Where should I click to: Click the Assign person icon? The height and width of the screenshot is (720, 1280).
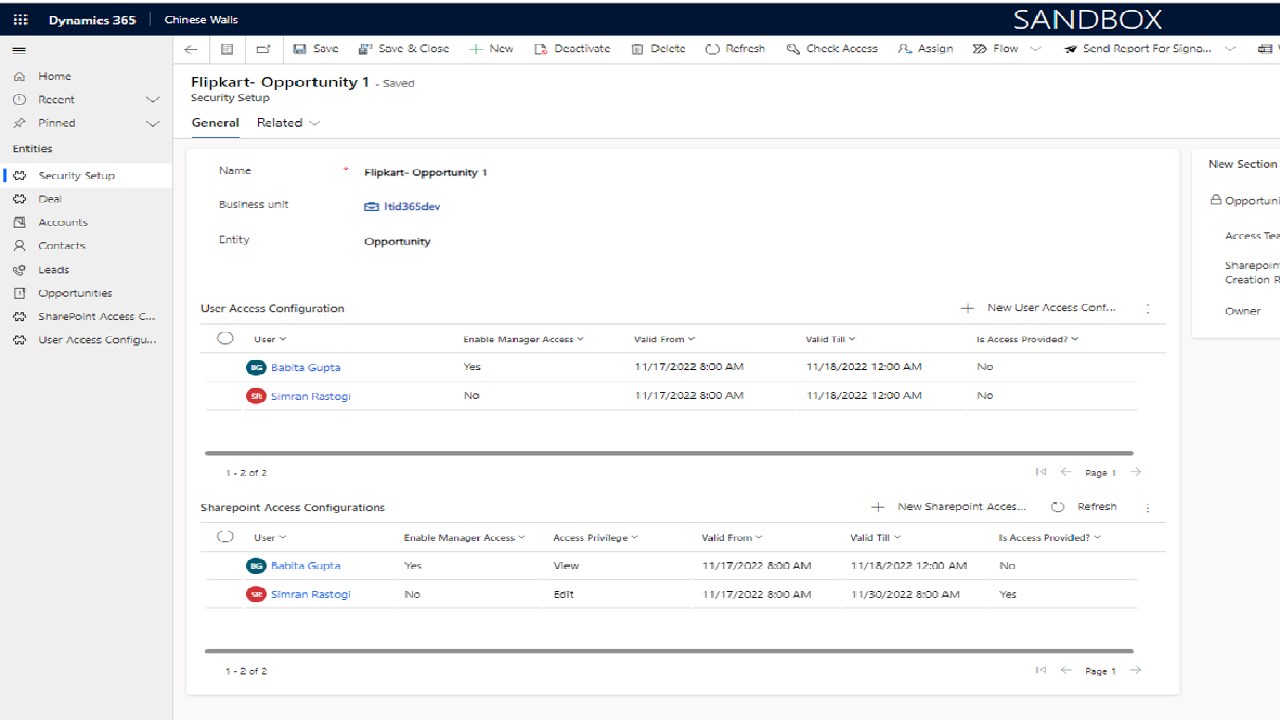[x=904, y=49]
